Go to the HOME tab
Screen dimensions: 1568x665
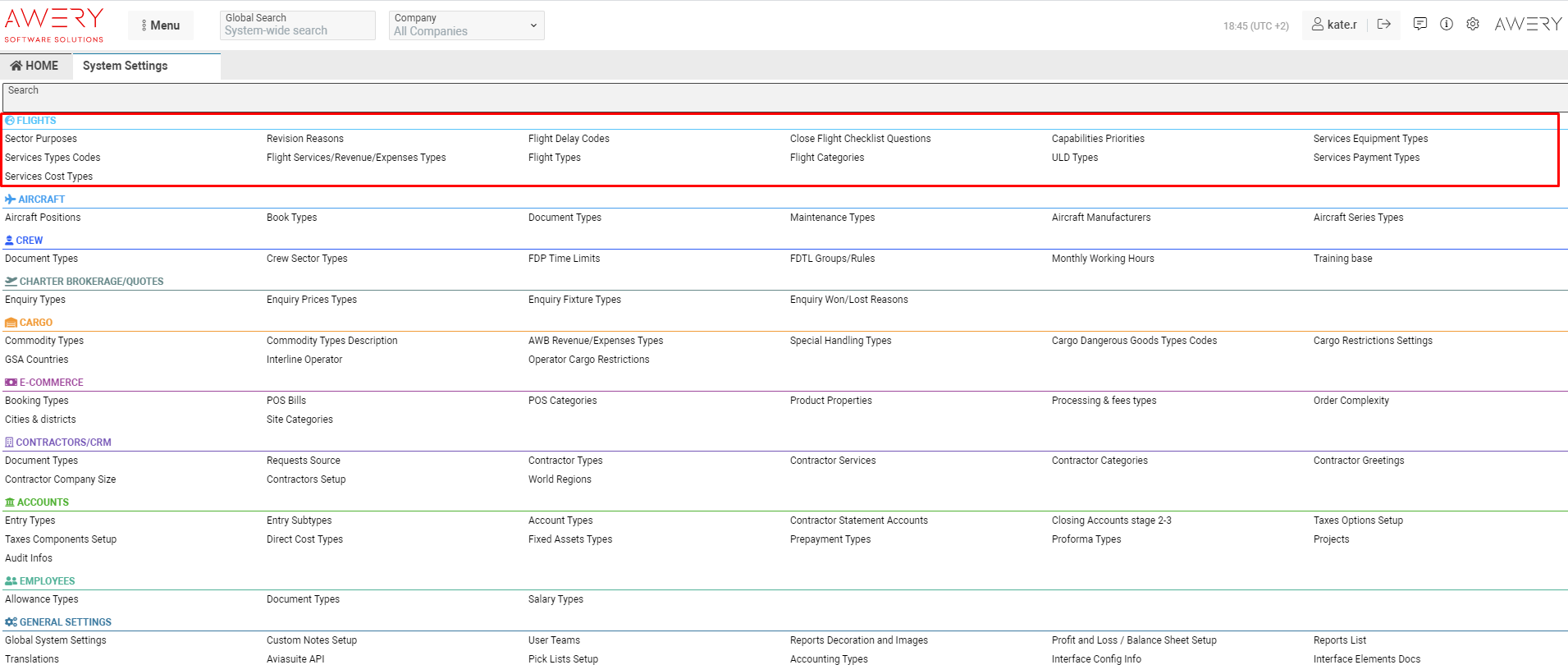click(x=35, y=66)
